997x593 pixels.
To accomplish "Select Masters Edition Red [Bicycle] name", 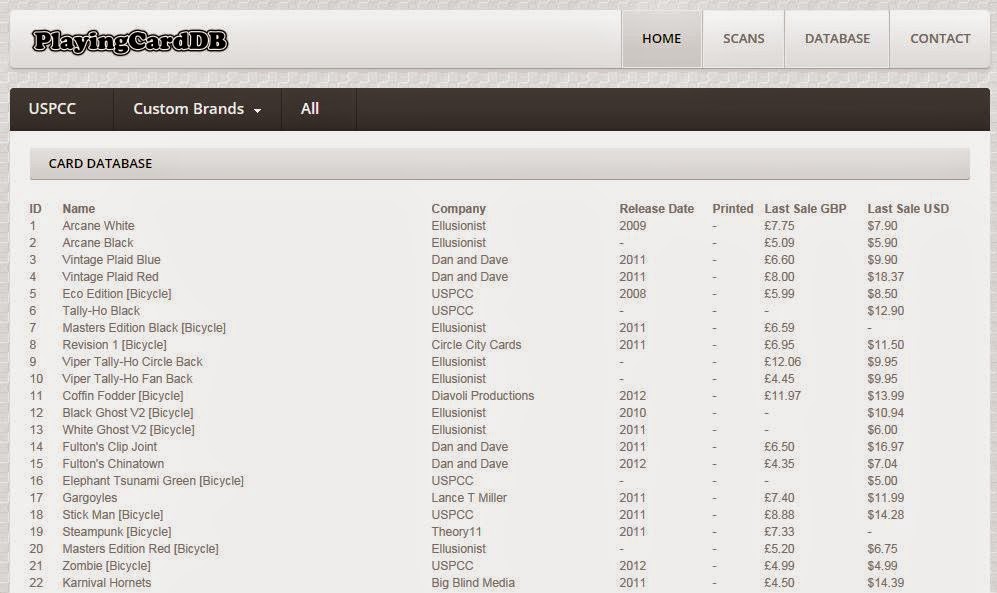I will [x=140, y=549].
